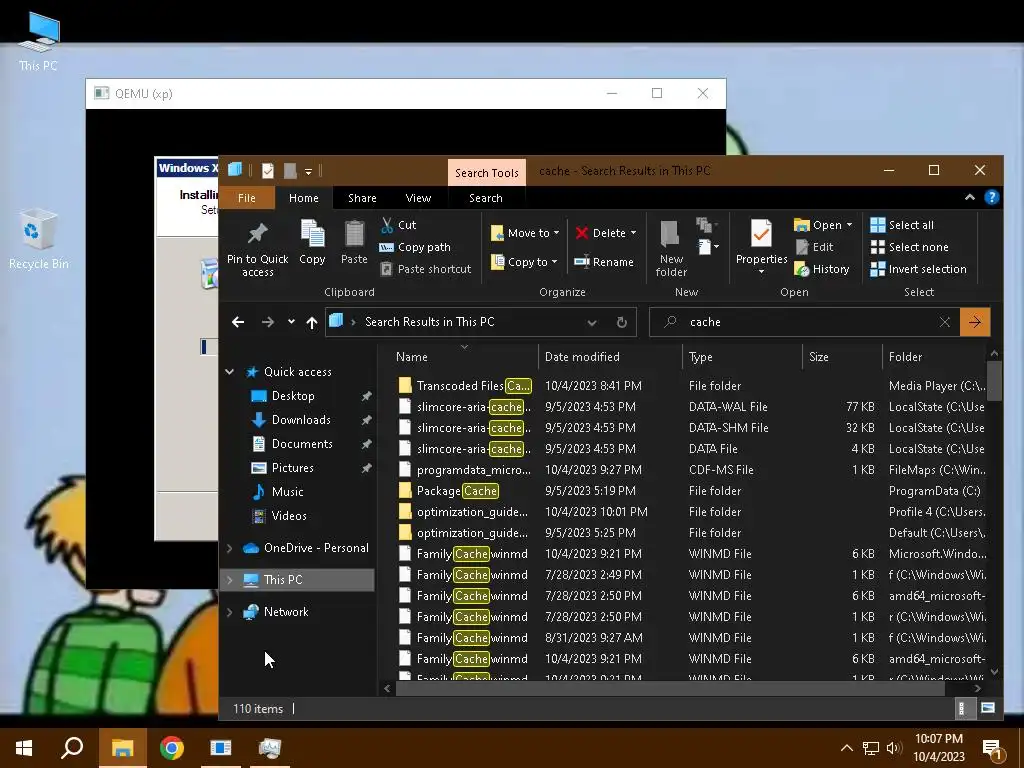Click the volume icon in system tray
This screenshot has width=1024, height=768.
(x=894, y=748)
